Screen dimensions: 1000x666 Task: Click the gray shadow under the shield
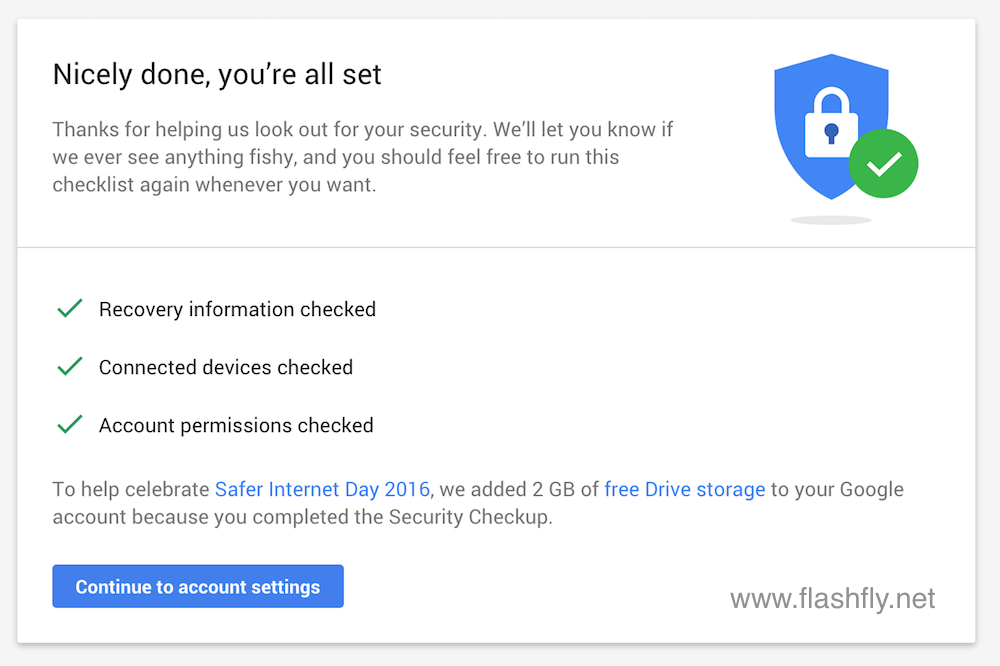[x=831, y=219]
